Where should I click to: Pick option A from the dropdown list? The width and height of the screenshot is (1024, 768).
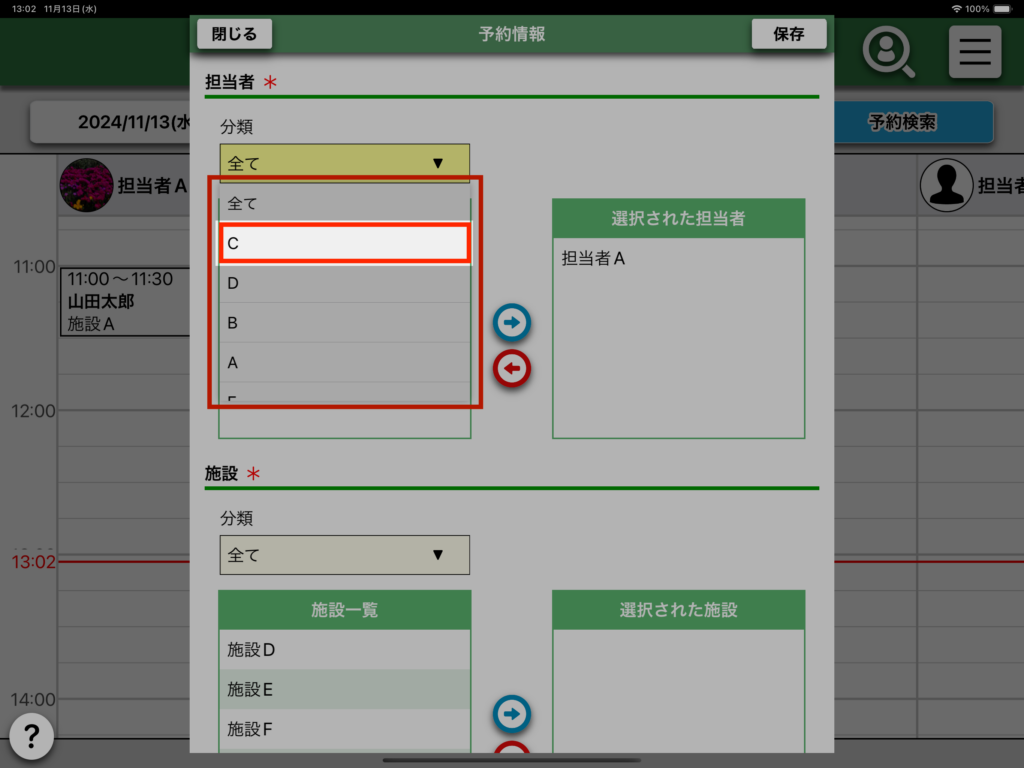tap(344, 363)
